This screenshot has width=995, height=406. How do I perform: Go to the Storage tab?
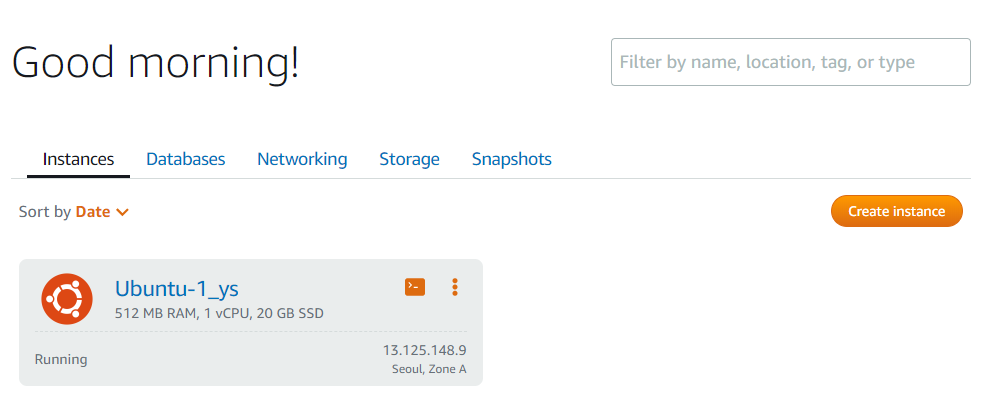click(409, 159)
